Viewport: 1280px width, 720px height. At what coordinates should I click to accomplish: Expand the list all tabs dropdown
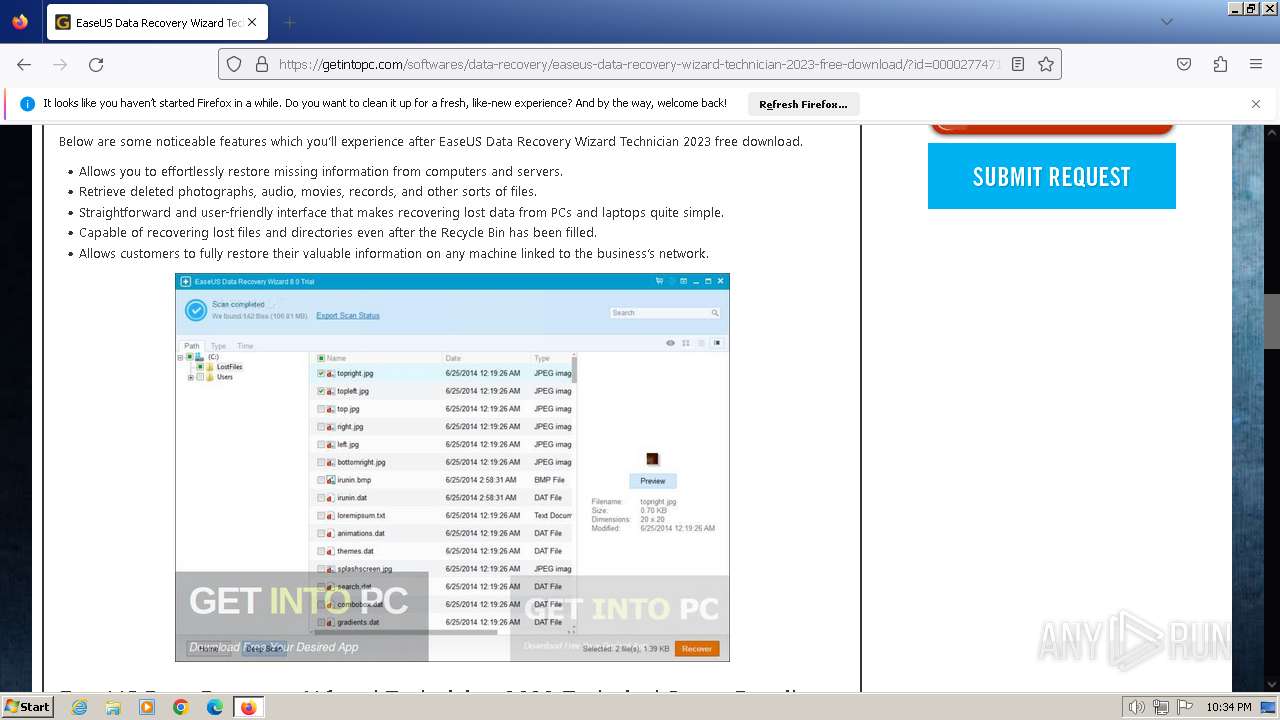[1166, 22]
